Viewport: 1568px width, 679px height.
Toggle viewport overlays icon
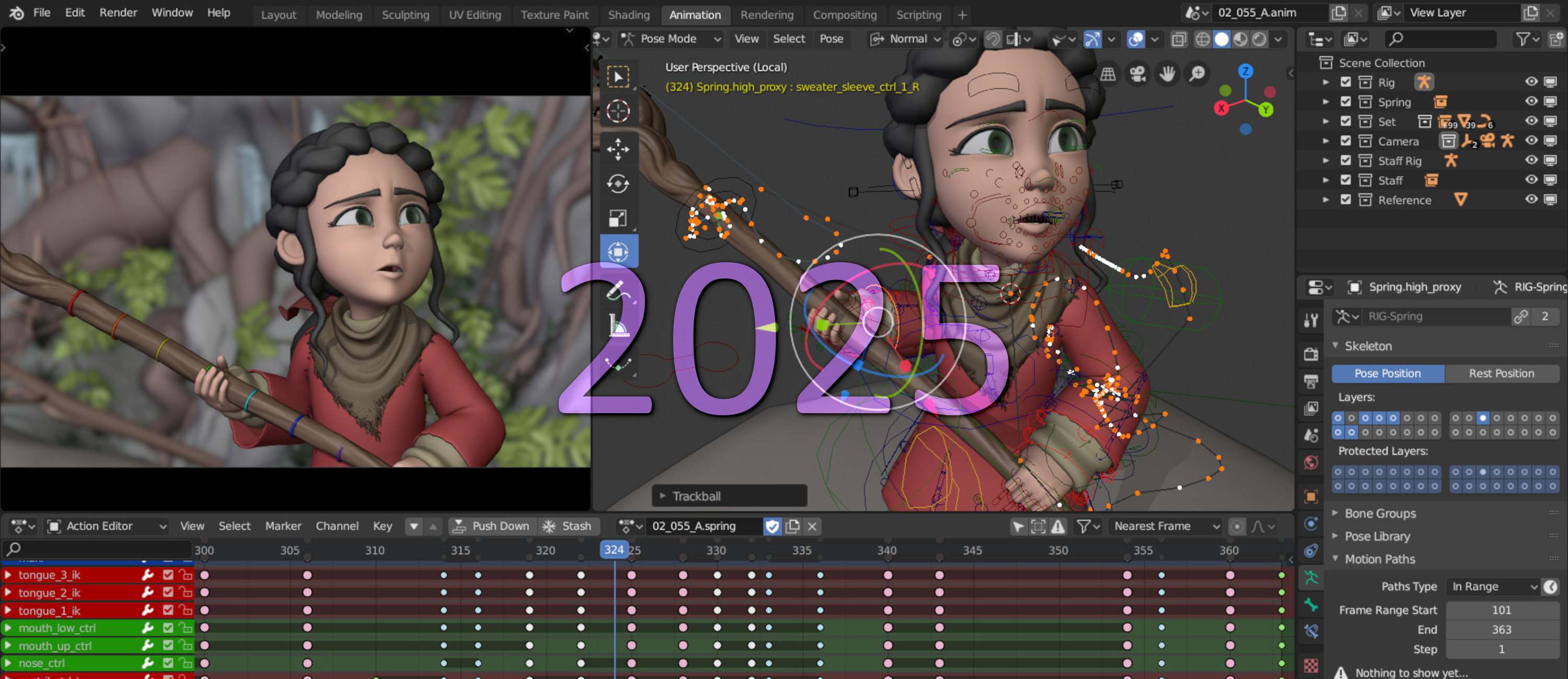tap(1135, 39)
